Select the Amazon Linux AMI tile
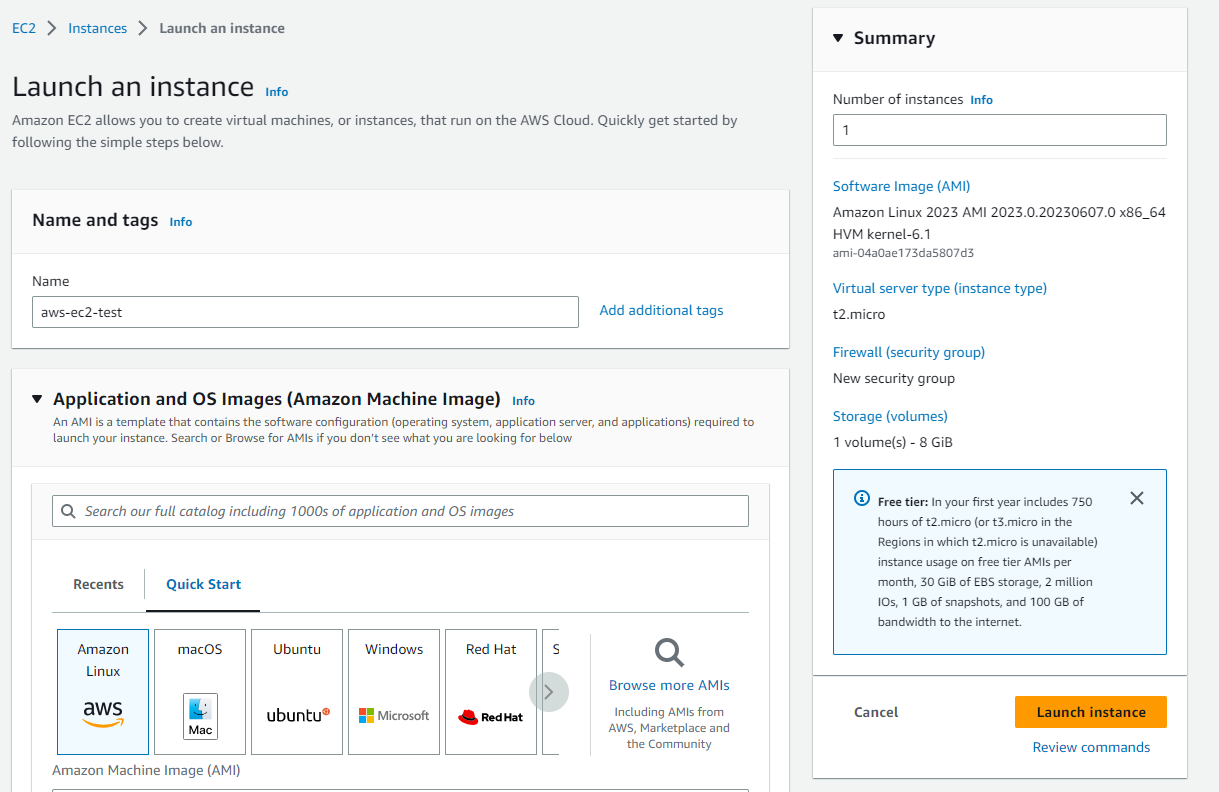1219x792 pixels. click(103, 691)
